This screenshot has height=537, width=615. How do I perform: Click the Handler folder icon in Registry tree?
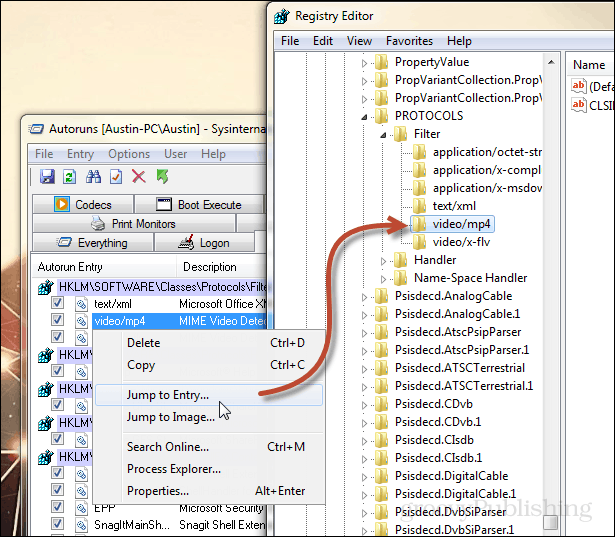point(400,260)
